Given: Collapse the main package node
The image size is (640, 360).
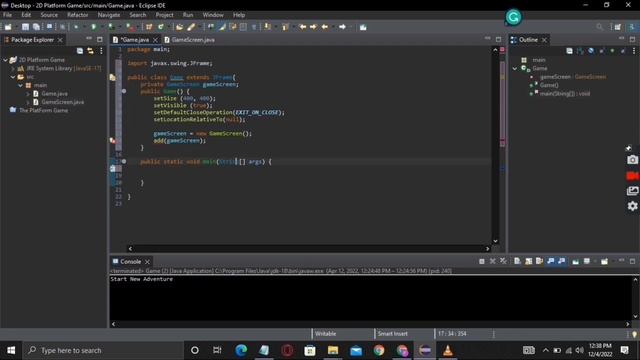Looking at the screenshot, I should tap(20, 85).
